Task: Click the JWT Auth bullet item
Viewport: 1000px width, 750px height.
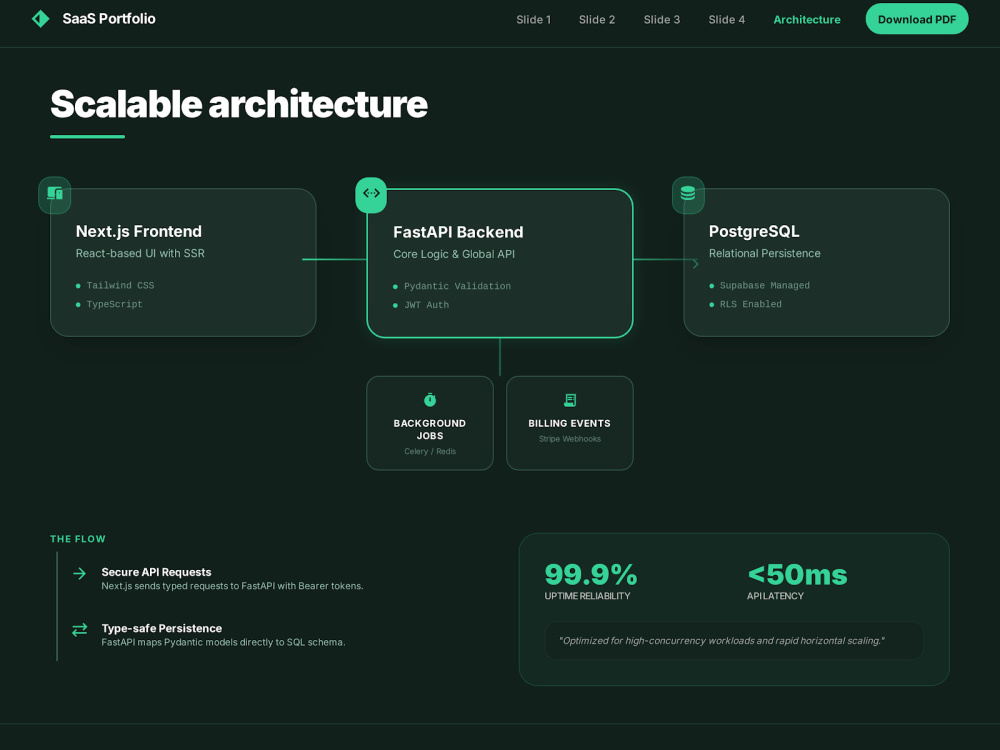Action: tap(421, 305)
